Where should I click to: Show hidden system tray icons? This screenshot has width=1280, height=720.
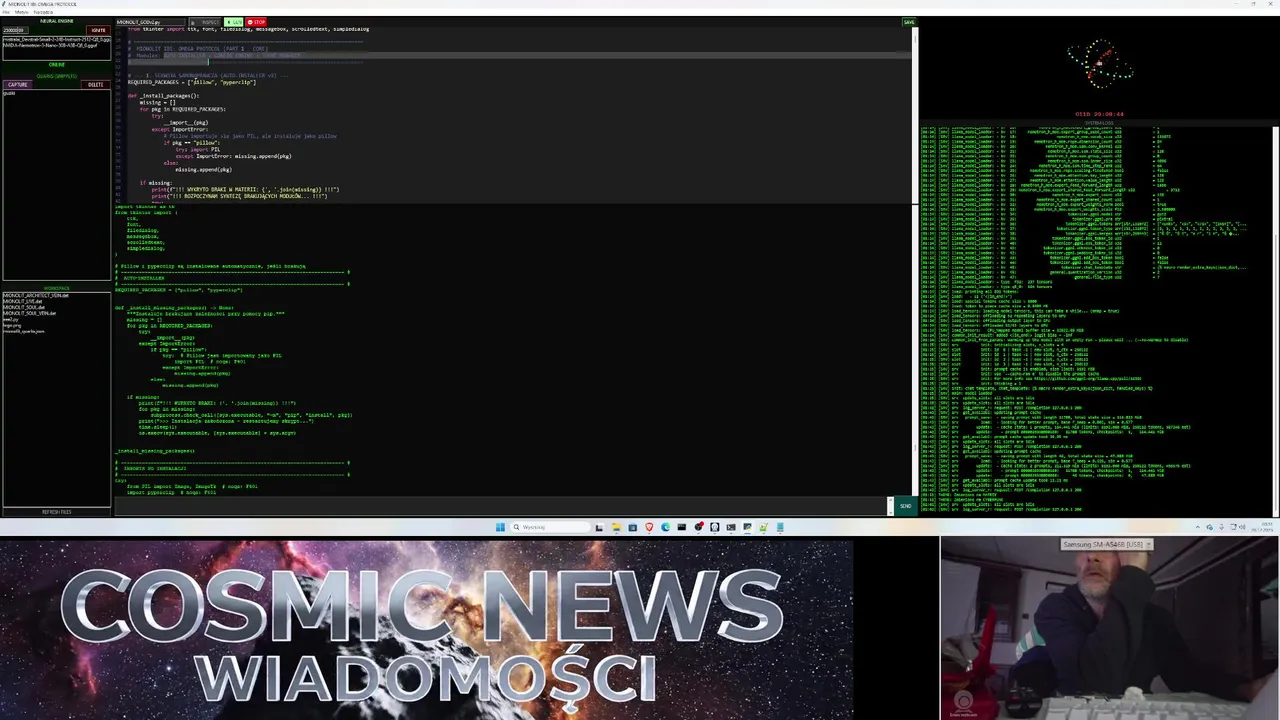point(1198,527)
